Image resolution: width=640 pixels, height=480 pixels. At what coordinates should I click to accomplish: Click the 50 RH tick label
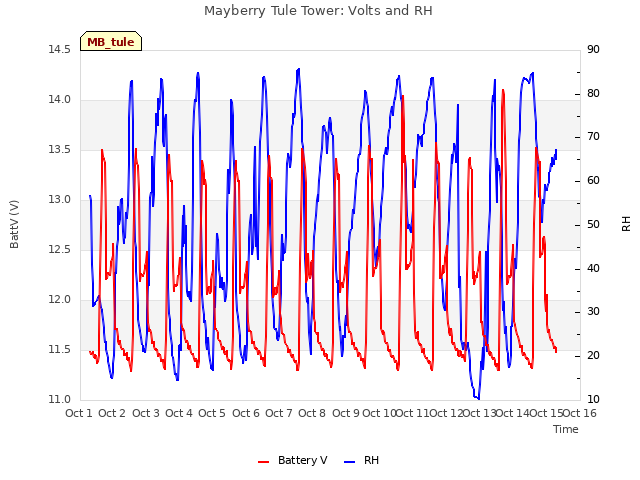(593, 224)
